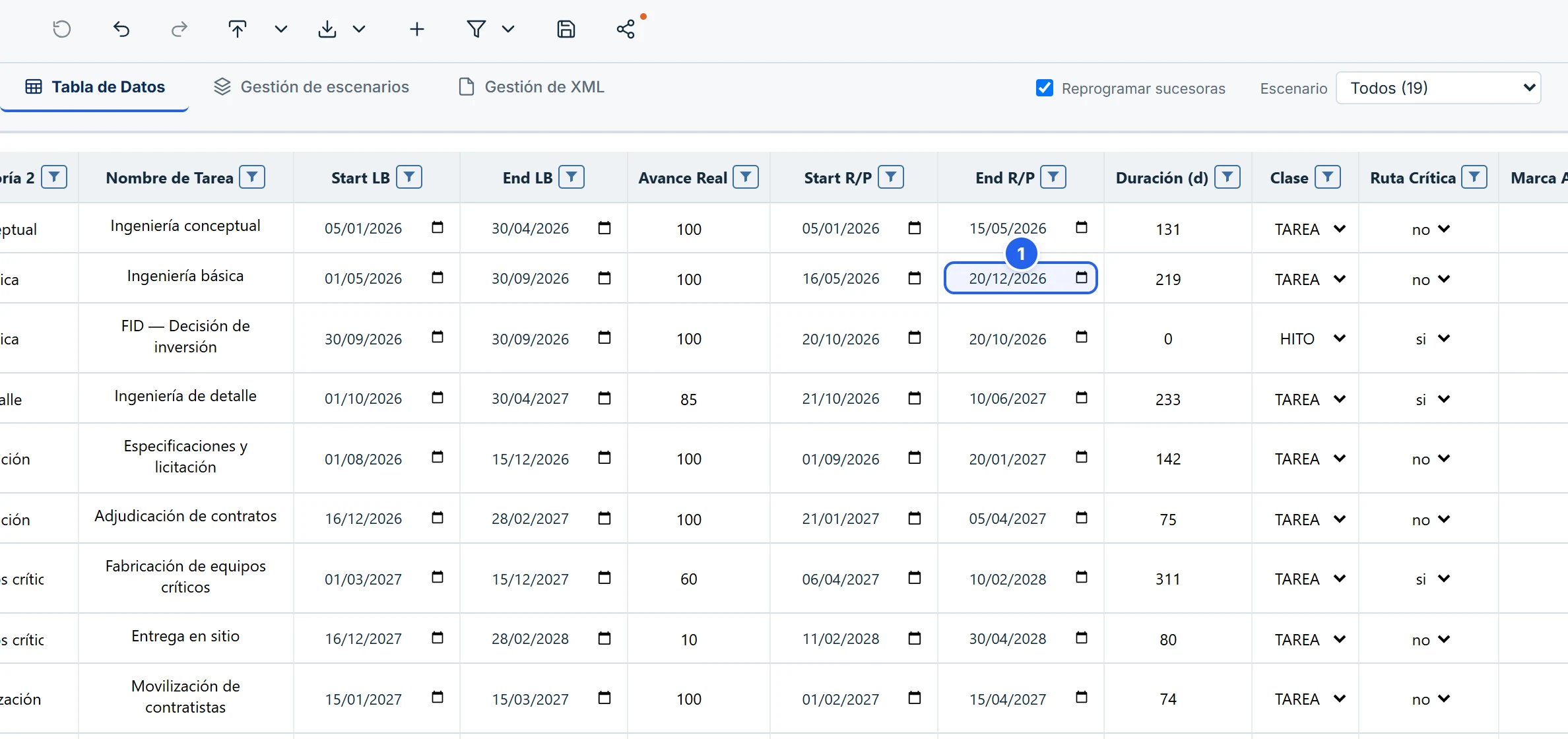Viewport: 1568px width, 739px height.
Task: Click the funnel filter icon in toolbar
Action: 476,29
